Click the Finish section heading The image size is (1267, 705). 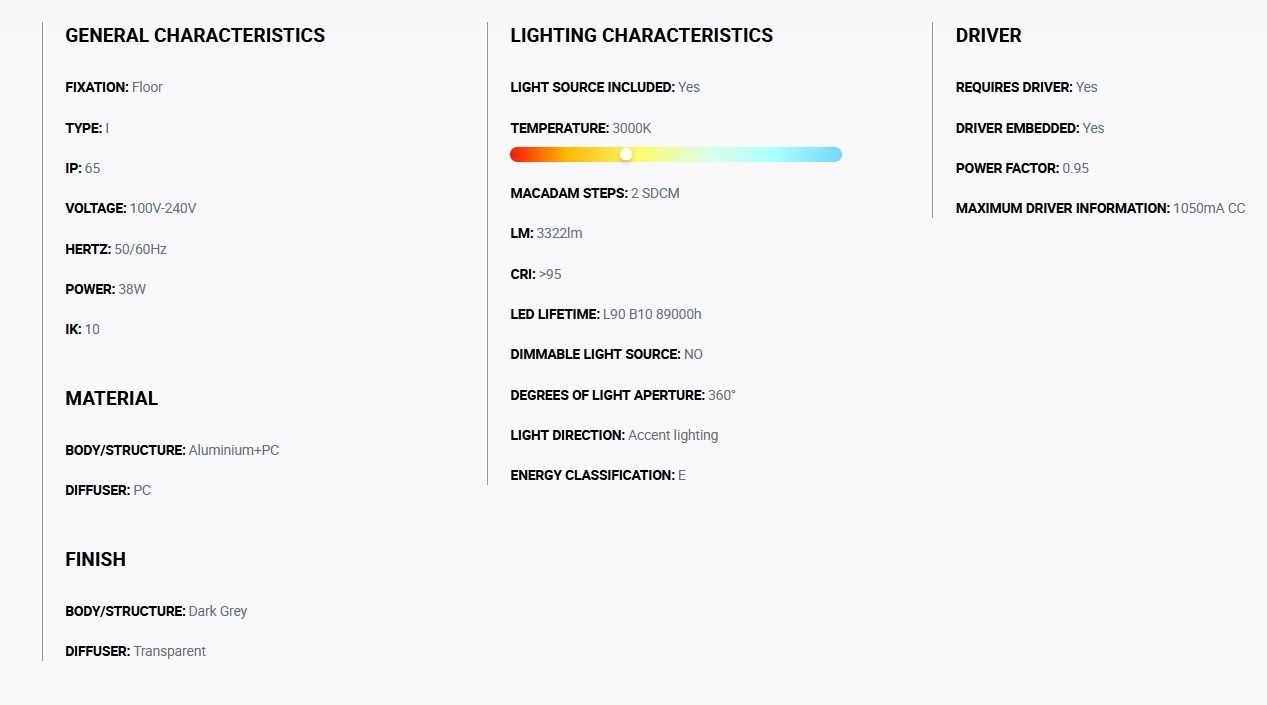(95, 559)
